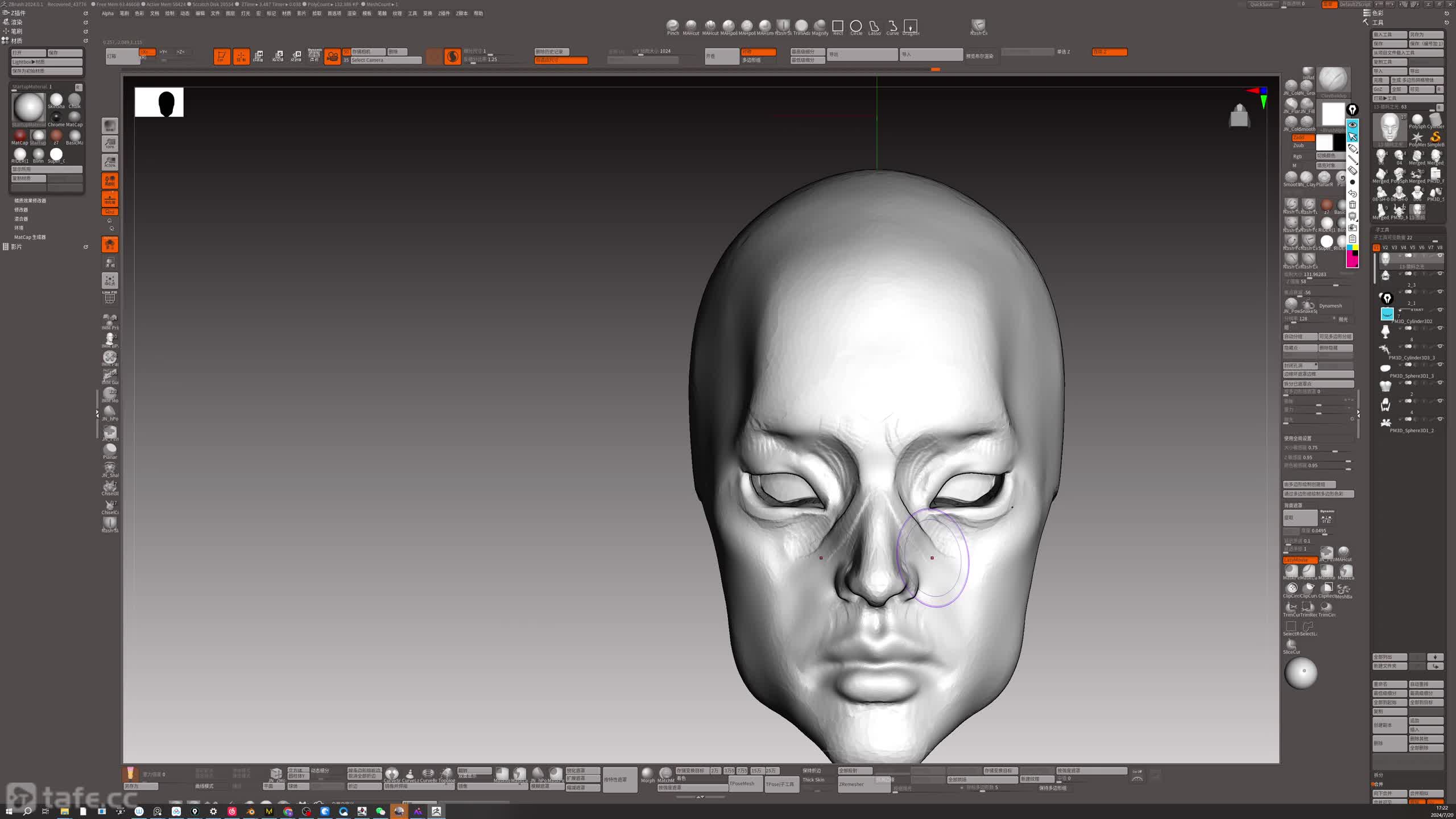Open the Alpha menu

pyautogui.click(x=107, y=13)
